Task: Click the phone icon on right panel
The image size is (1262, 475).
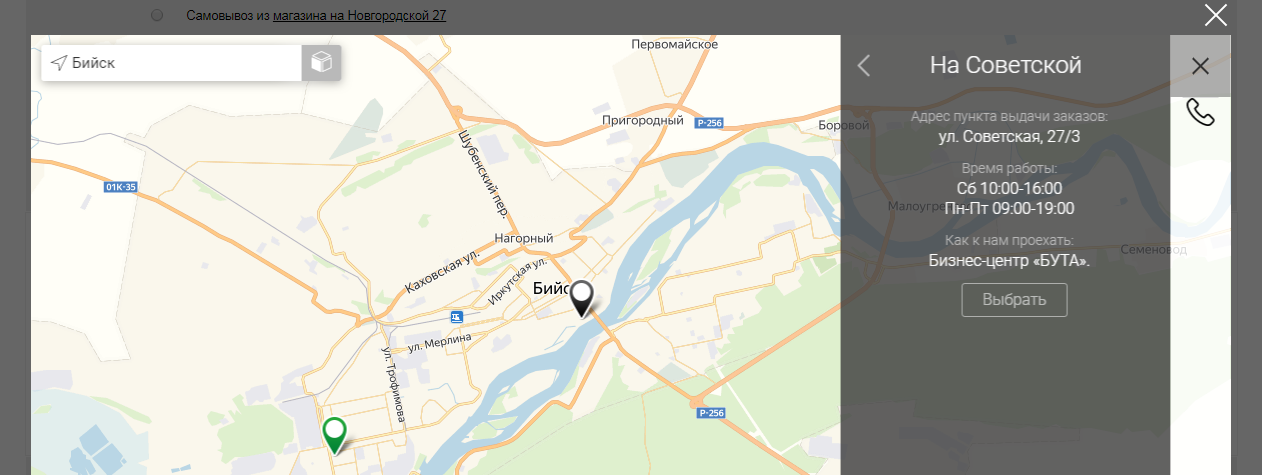Action: (1200, 112)
